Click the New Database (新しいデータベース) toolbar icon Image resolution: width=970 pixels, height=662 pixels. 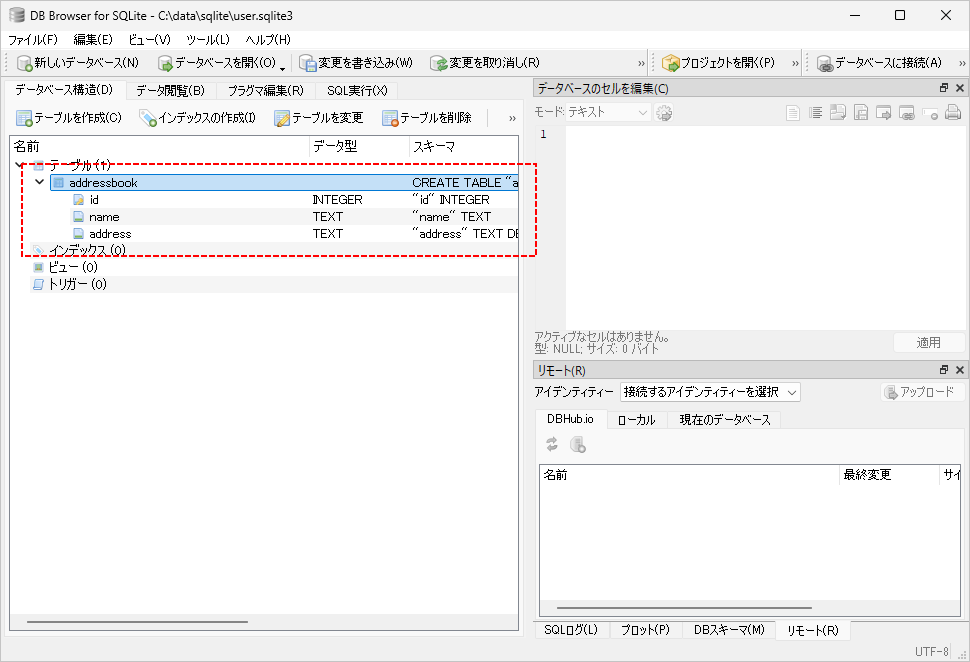pyautogui.click(x=26, y=63)
